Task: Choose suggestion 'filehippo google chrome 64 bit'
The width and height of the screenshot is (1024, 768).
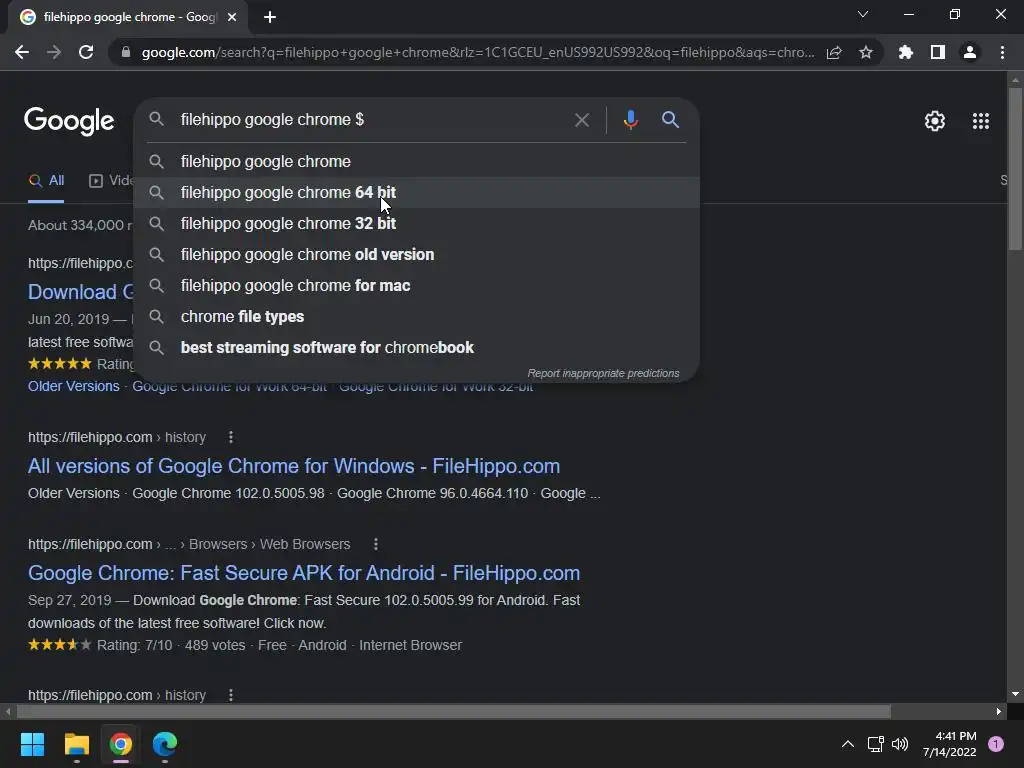Action: coord(417,193)
